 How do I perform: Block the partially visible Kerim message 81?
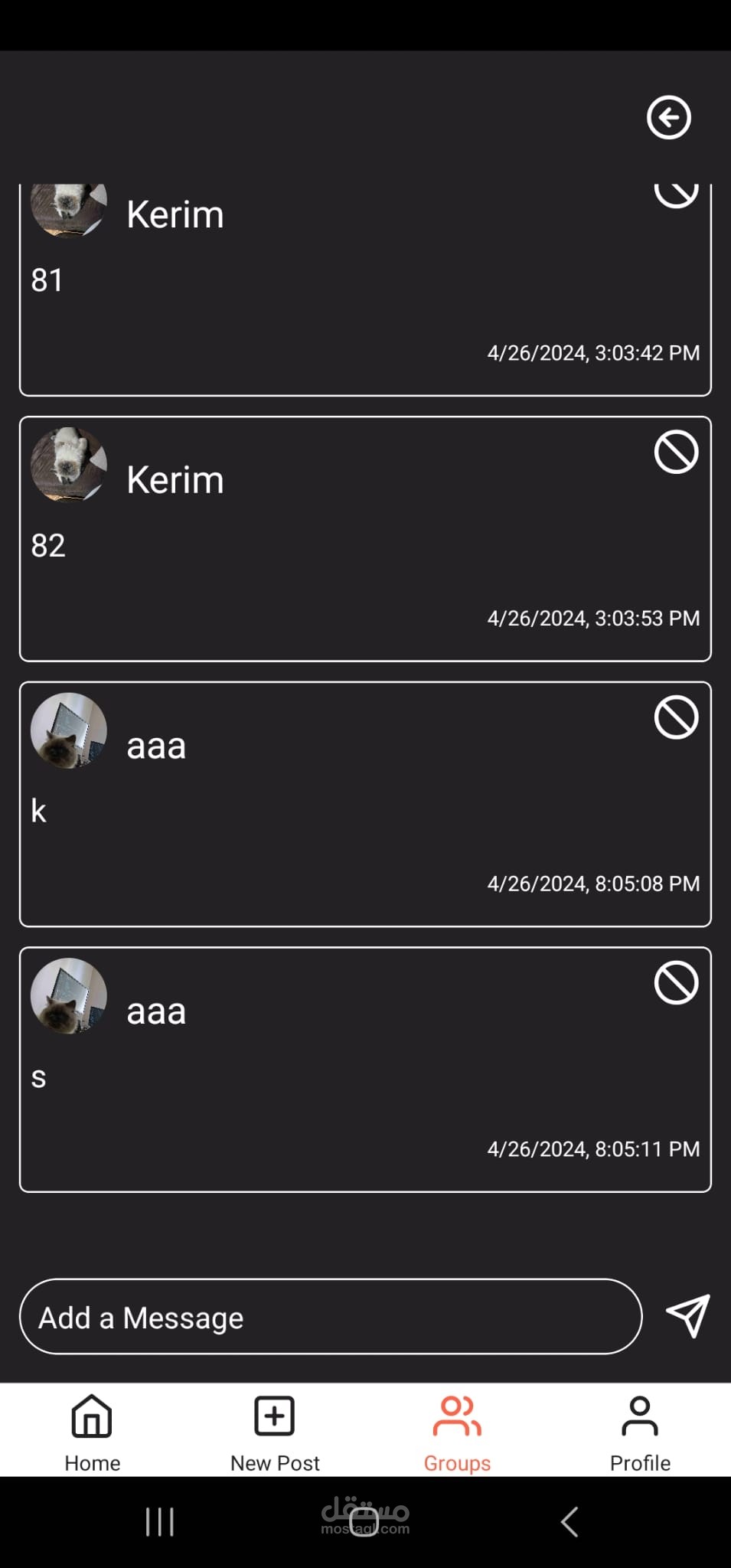pos(676,194)
